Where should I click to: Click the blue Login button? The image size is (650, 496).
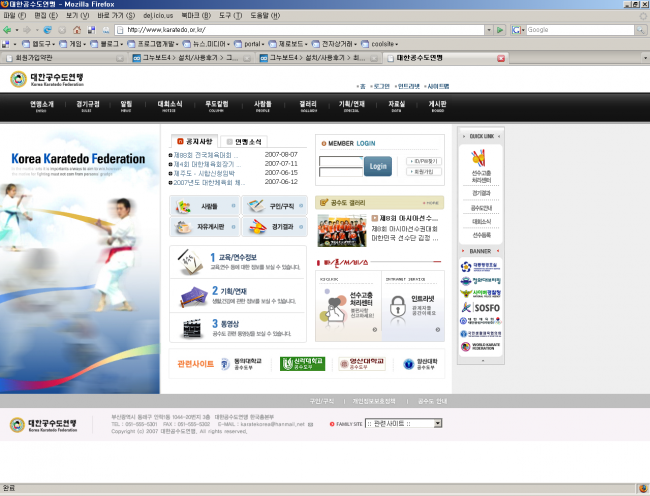point(378,166)
